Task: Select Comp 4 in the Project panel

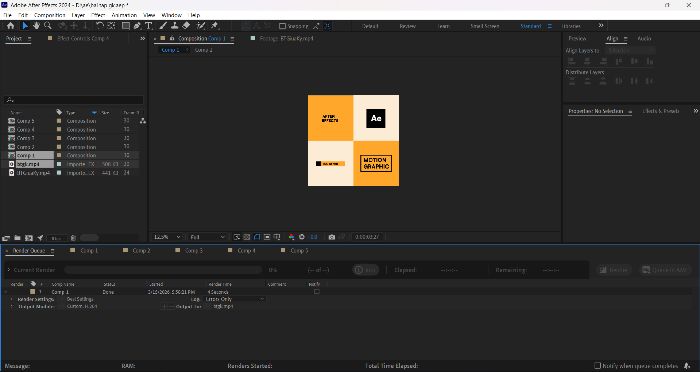Action: pyautogui.click(x=25, y=130)
